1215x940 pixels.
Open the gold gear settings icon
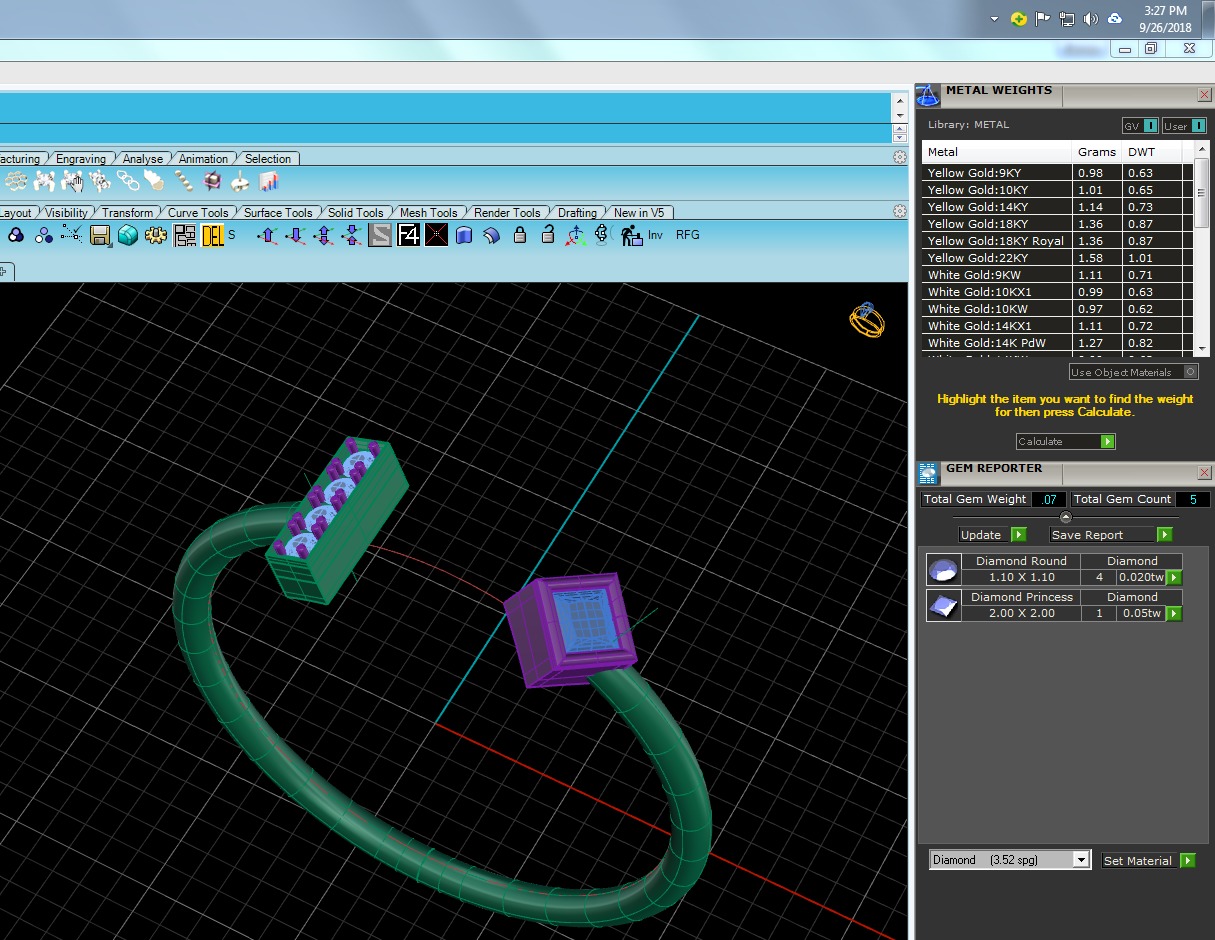pos(155,235)
